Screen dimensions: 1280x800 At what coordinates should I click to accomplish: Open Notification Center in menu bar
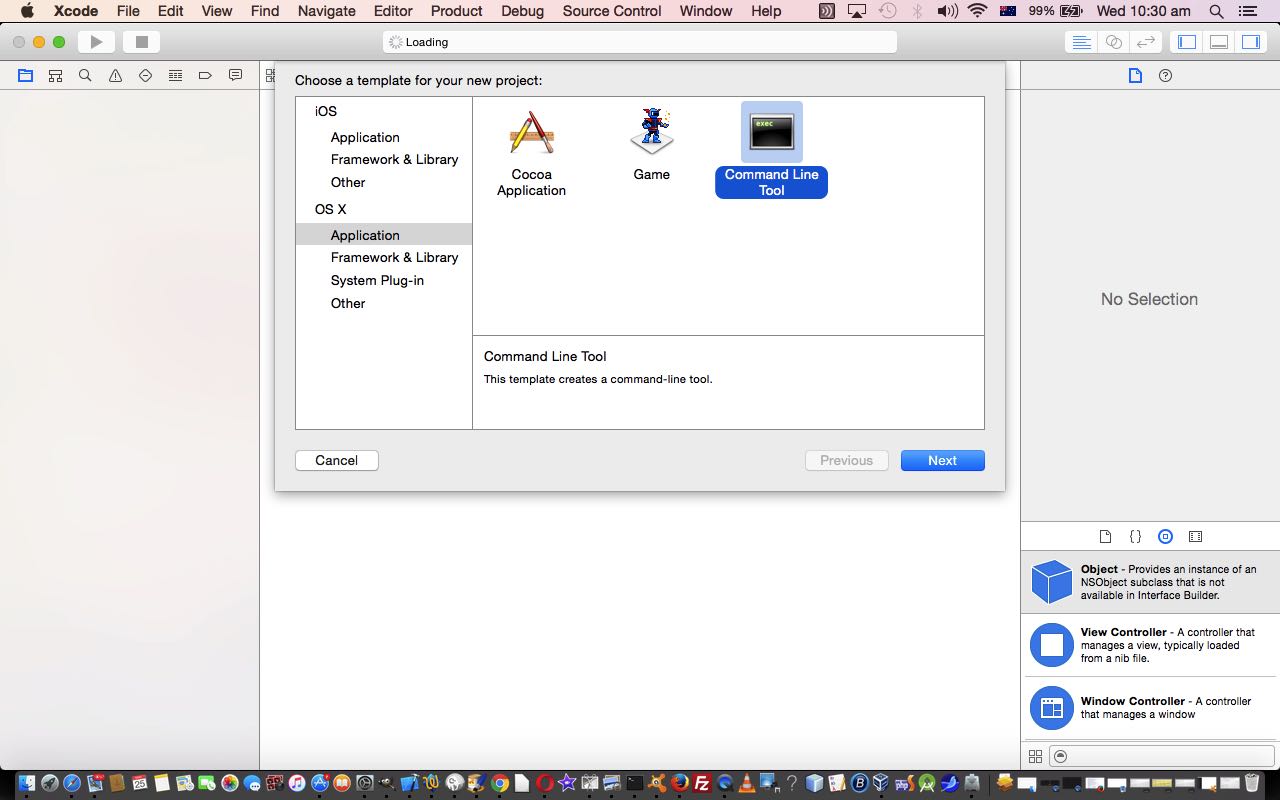click(x=1250, y=11)
